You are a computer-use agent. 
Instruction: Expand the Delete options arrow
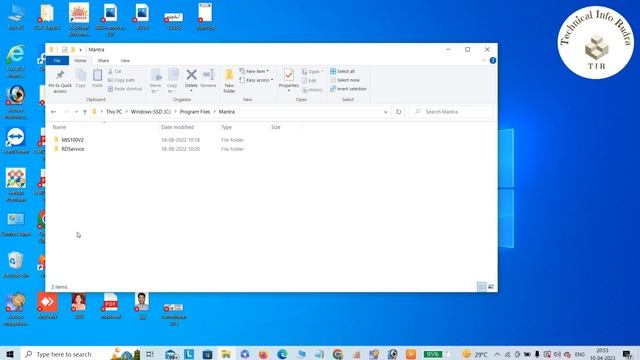(x=191, y=90)
